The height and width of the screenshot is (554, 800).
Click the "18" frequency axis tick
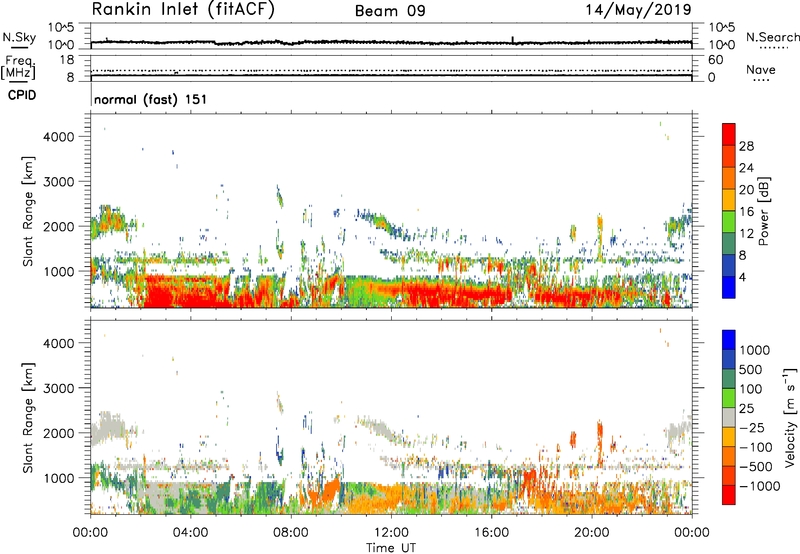pos(67,60)
